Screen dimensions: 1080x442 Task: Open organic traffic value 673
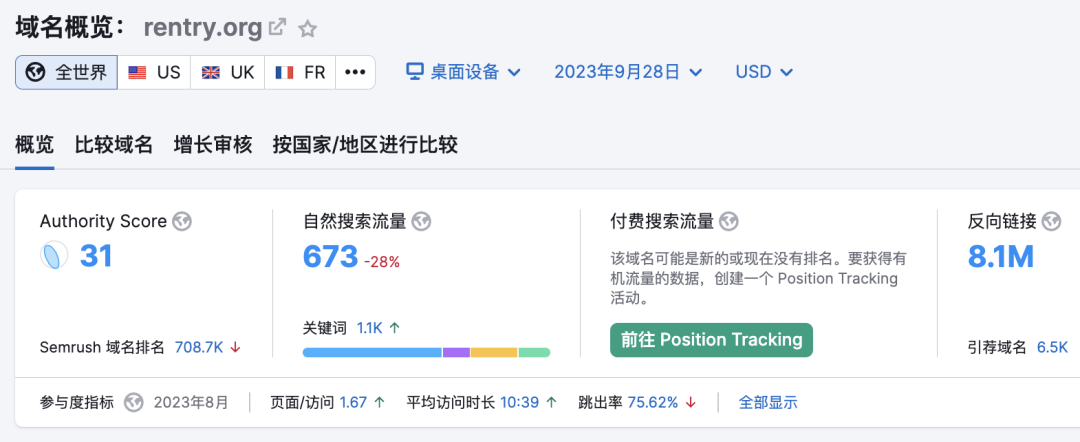[331, 257]
